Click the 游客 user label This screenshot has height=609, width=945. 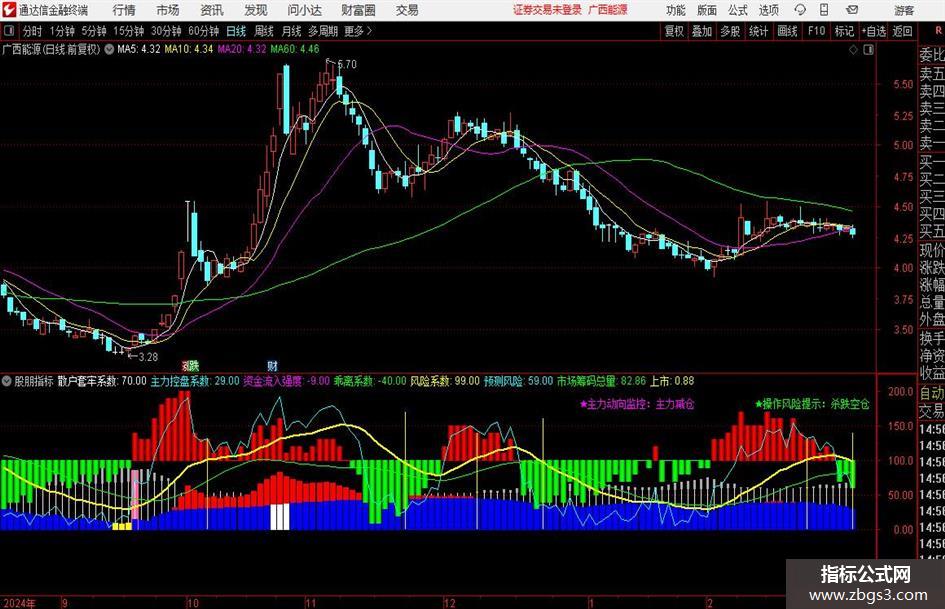tap(903, 10)
